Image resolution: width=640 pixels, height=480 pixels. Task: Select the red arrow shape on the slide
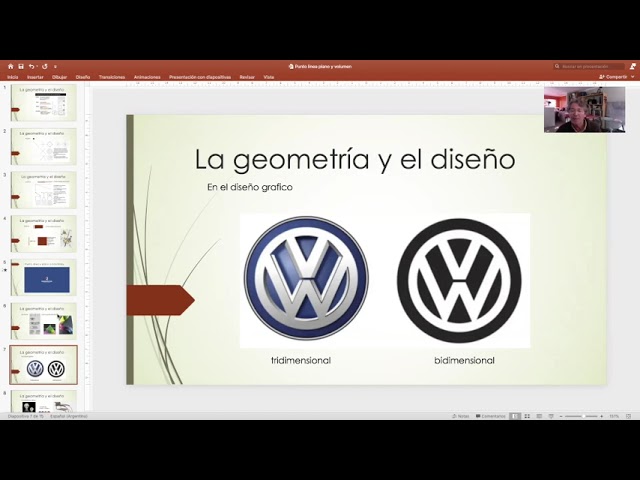(x=160, y=300)
